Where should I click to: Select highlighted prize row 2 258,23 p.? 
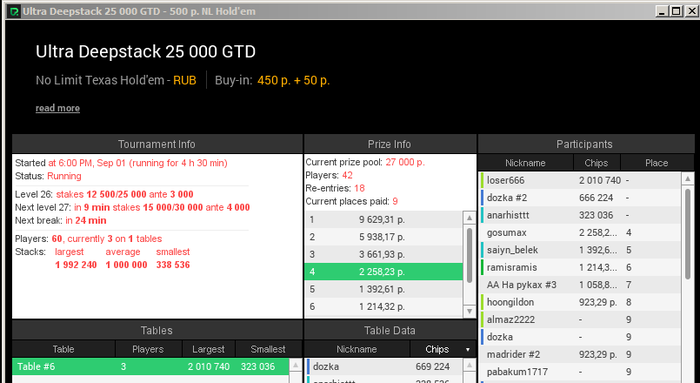tap(383, 271)
